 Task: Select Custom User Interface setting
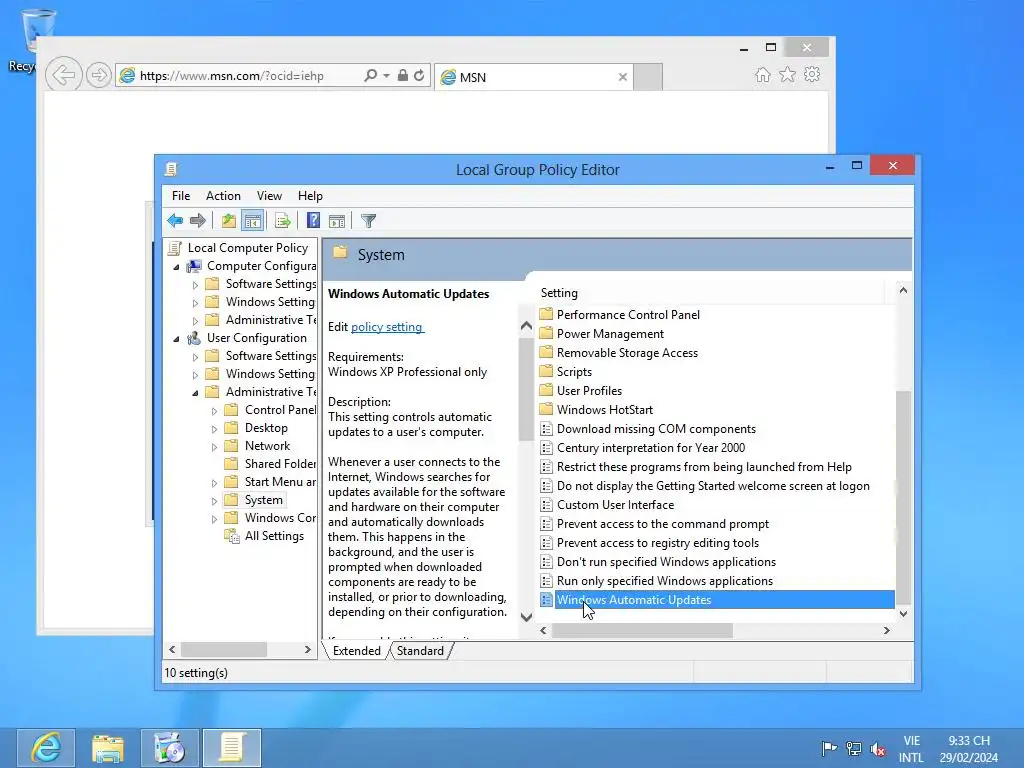pyautogui.click(x=615, y=505)
